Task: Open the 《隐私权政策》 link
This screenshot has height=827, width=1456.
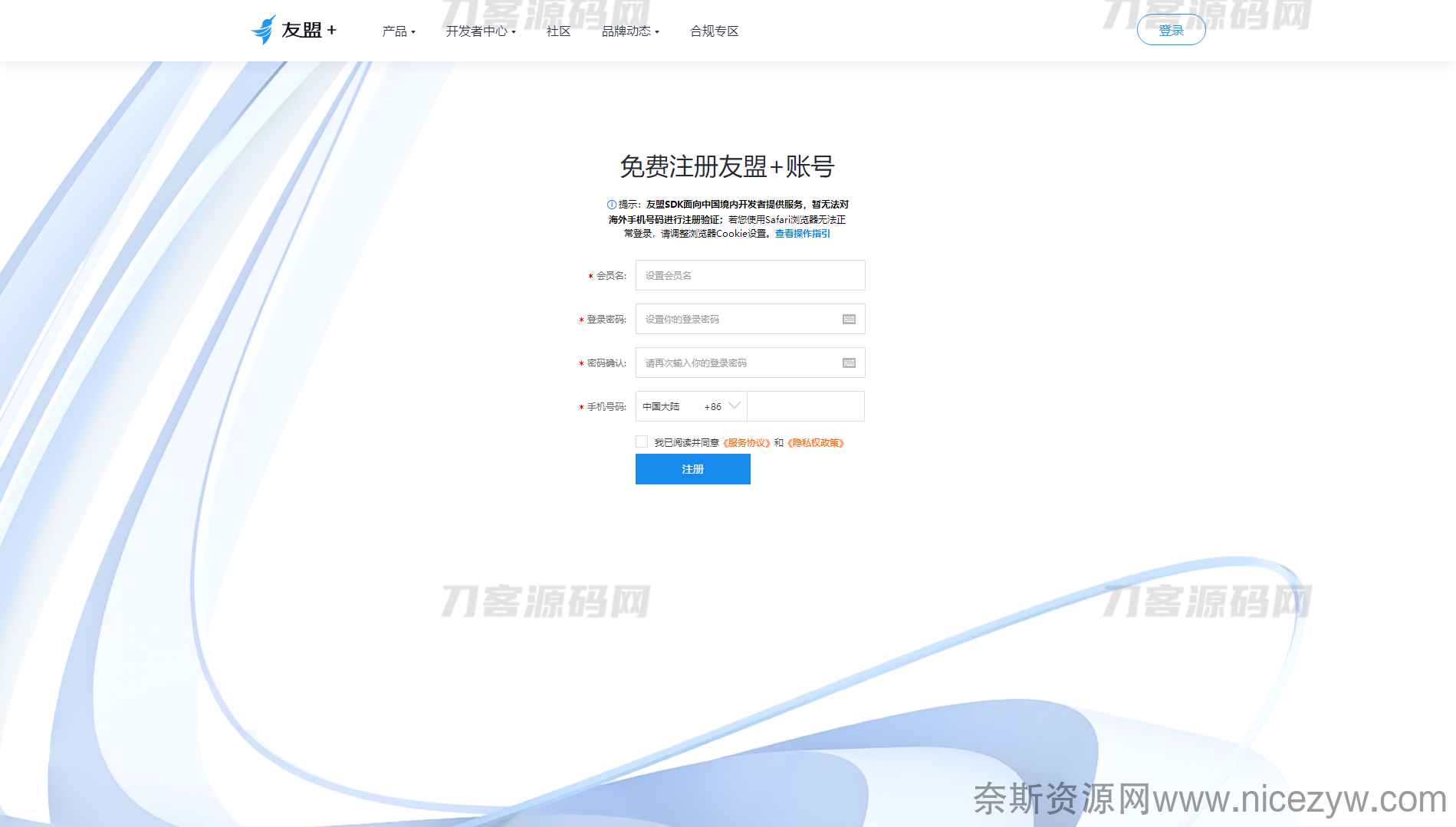Action: (x=816, y=443)
